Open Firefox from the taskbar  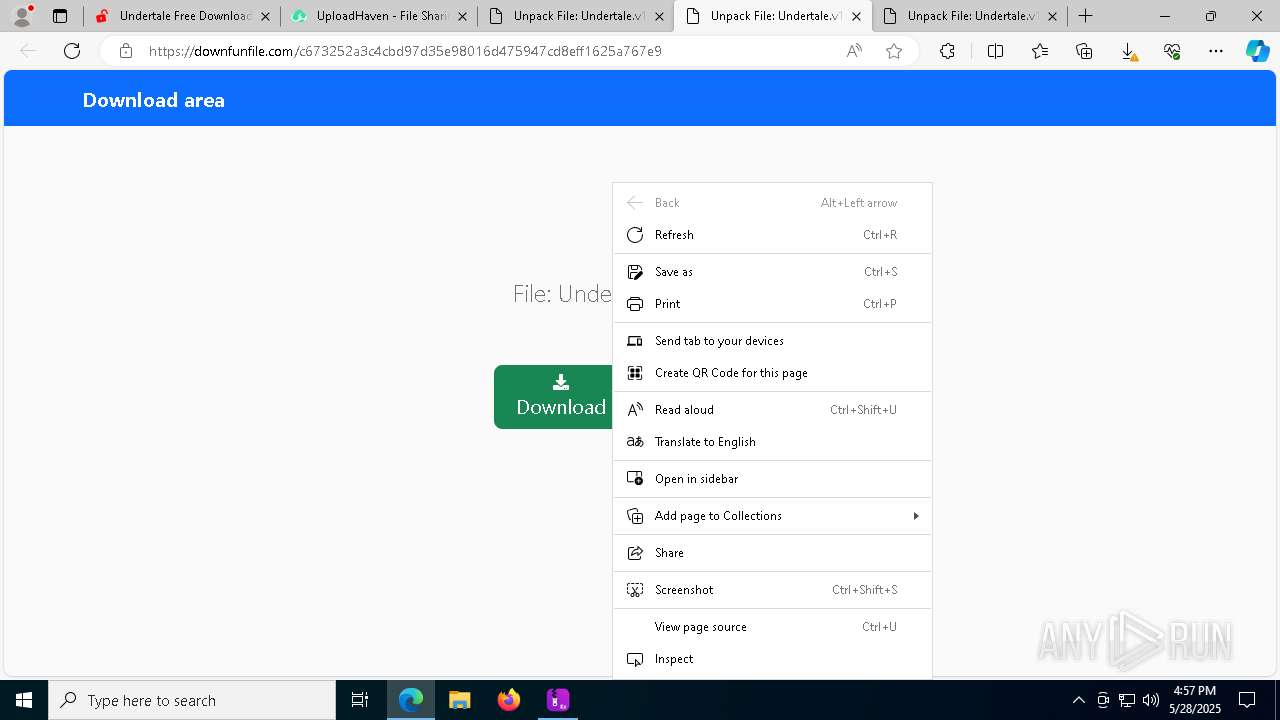coord(509,700)
